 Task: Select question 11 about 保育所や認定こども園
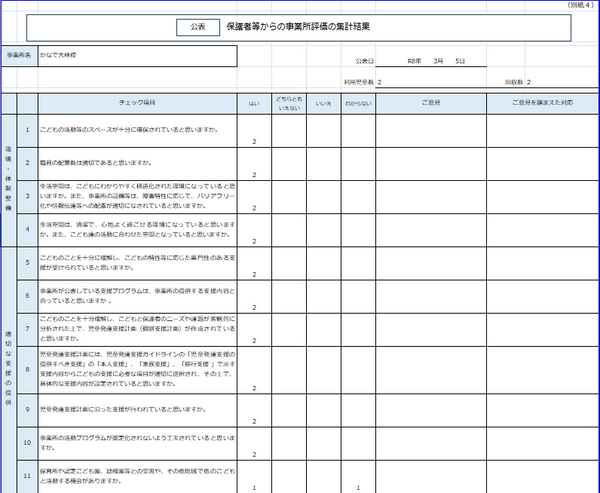tap(137, 476)
